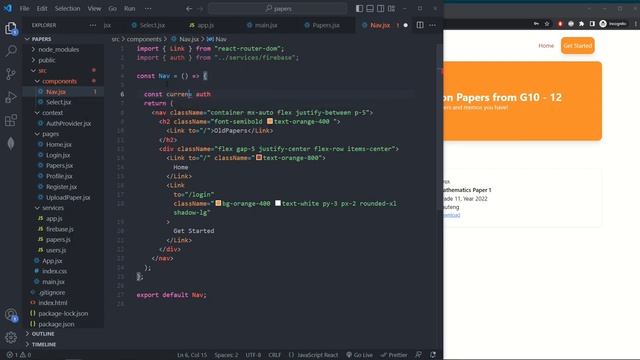
Task: Expand the TIMELINE section
Action: click(44, 344)
